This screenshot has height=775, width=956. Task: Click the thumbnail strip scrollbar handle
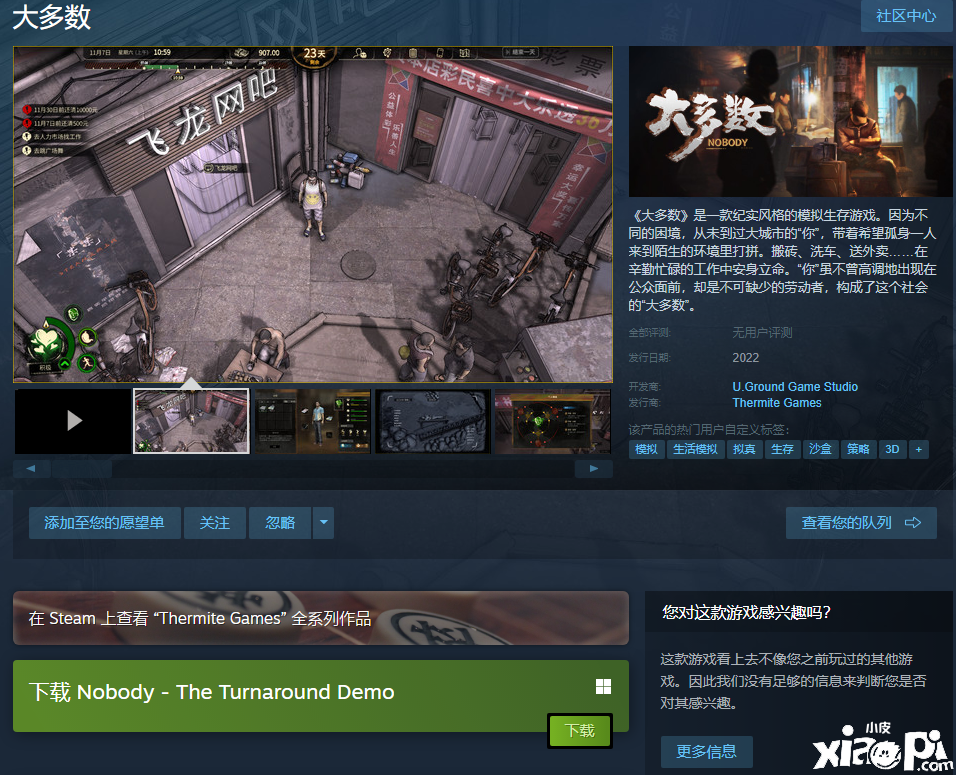82,469
